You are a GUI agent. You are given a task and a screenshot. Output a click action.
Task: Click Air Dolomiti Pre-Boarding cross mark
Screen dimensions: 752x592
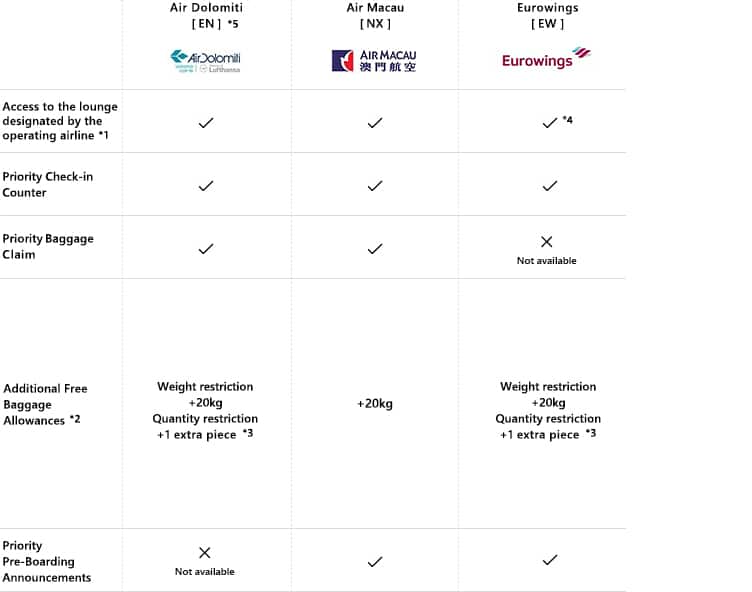tap(204, 553)
